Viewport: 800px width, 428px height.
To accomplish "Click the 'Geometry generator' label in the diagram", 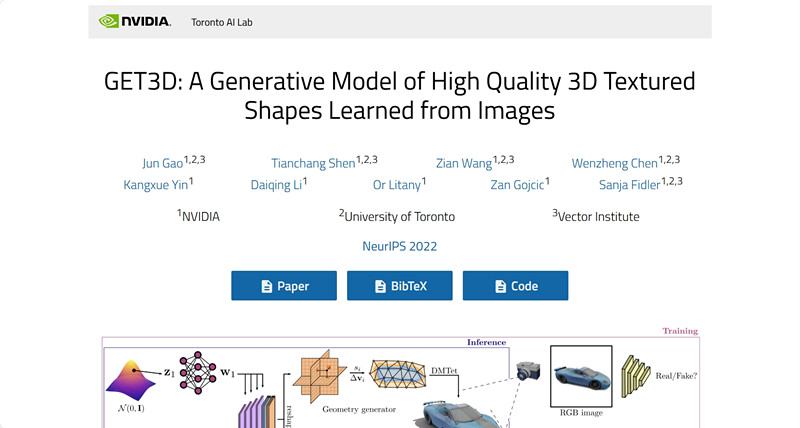I will 359,409.
